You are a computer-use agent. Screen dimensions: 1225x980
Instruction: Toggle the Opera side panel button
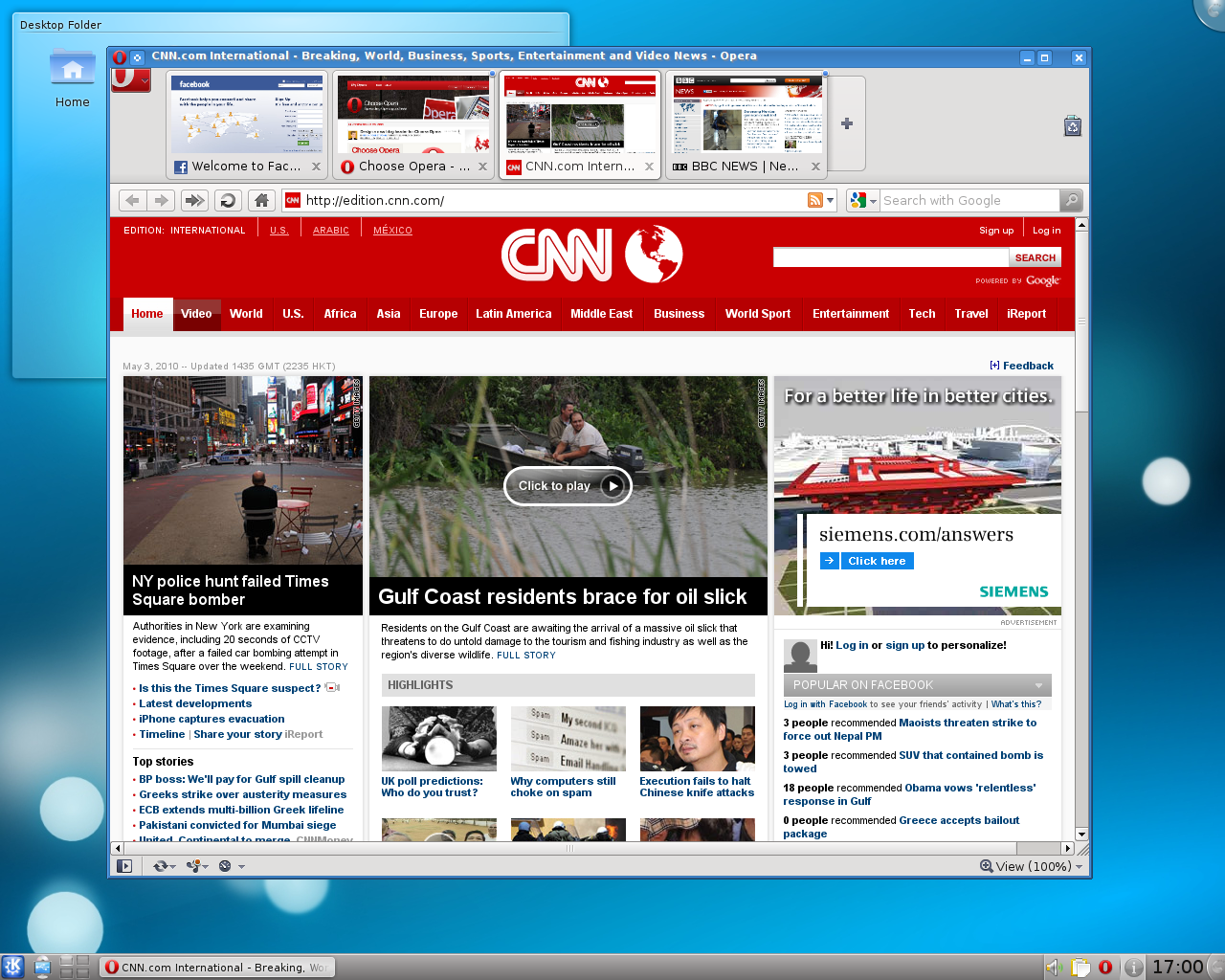124,866
